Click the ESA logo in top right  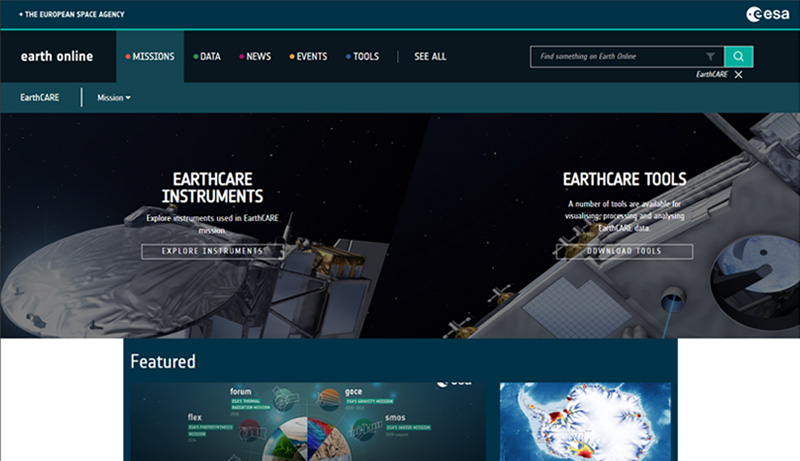767,14
